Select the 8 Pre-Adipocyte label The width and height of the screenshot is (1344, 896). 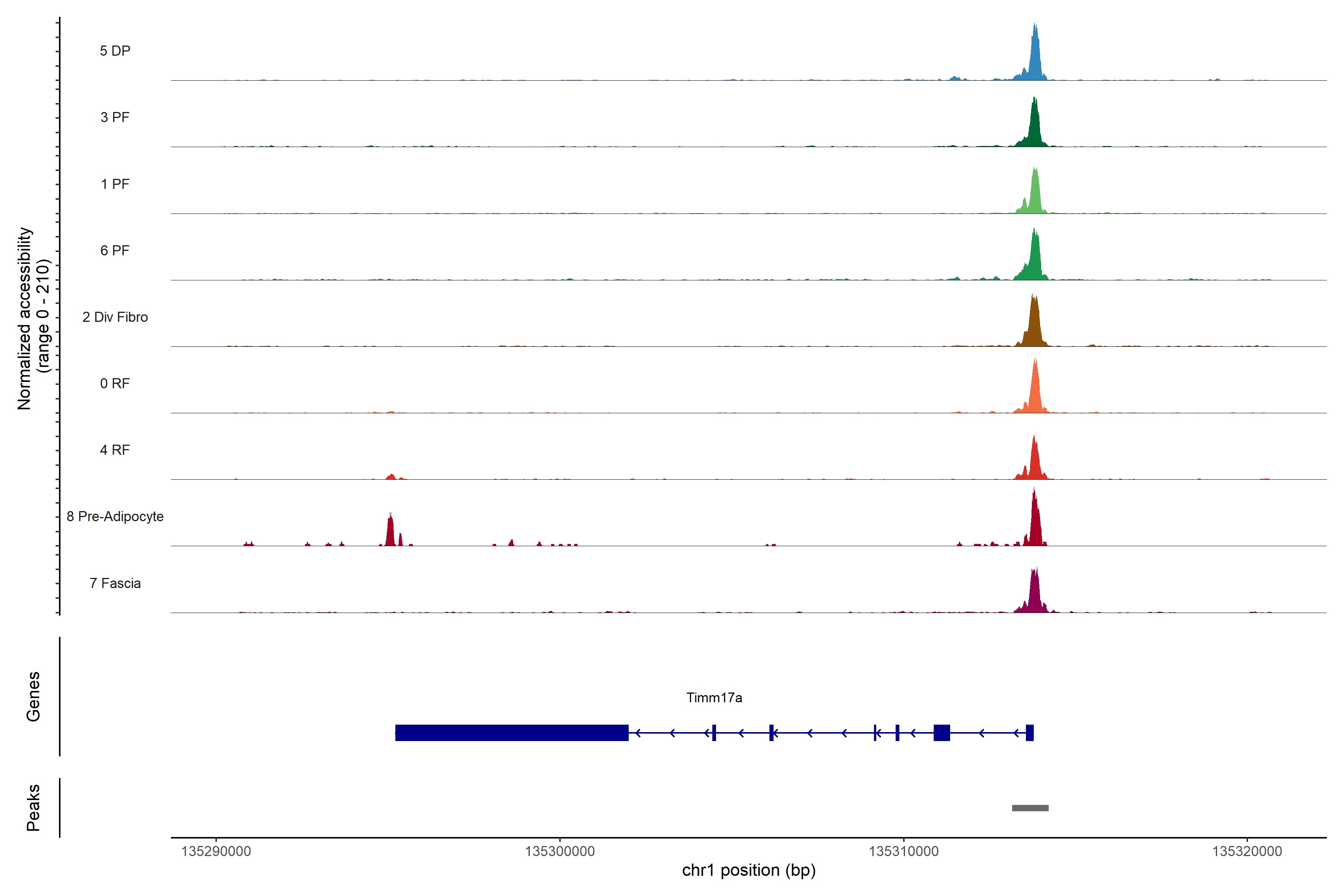click(115, 517)
